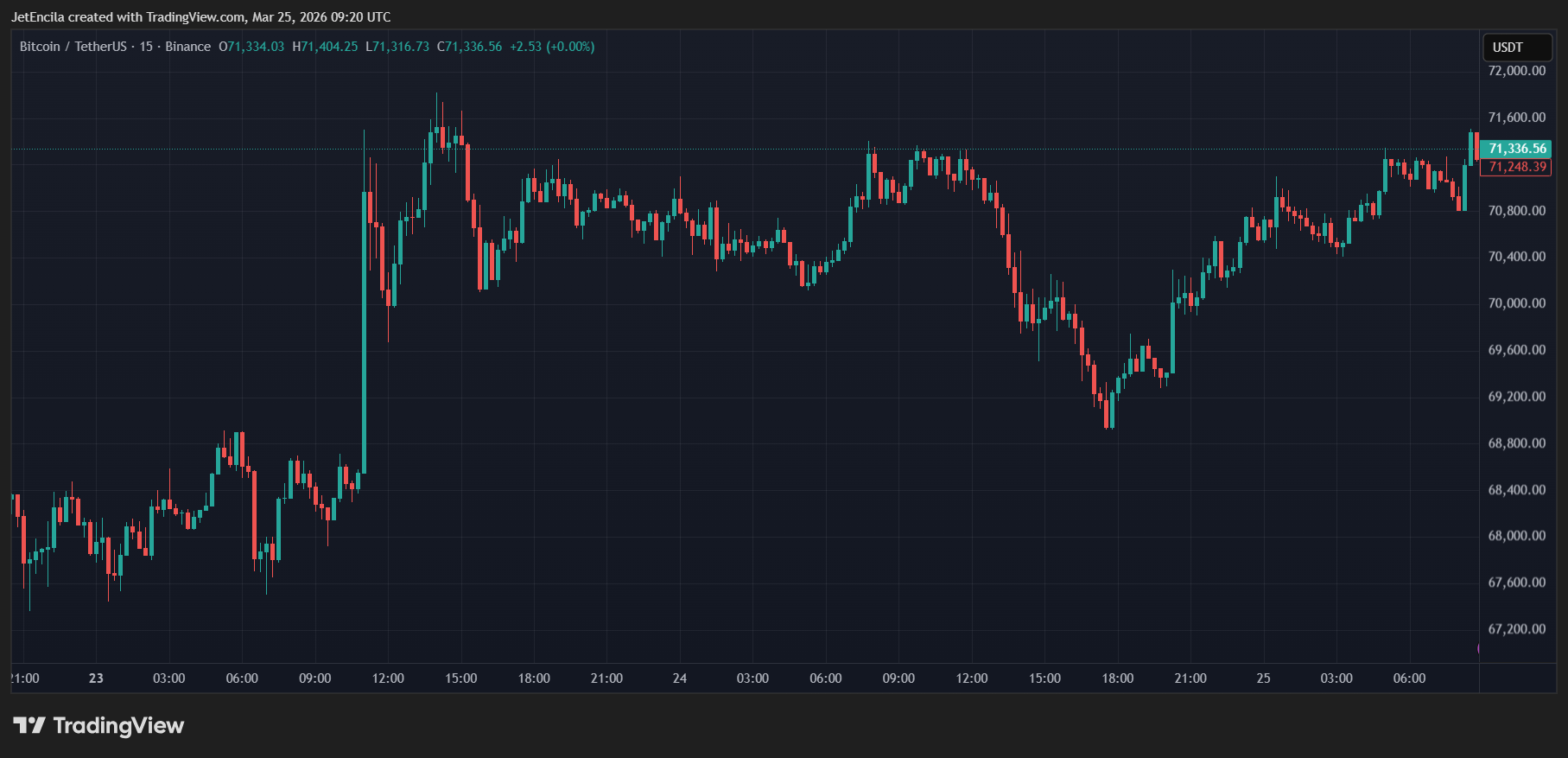Click the 72,000.00 price axis label

point(1516,71)
